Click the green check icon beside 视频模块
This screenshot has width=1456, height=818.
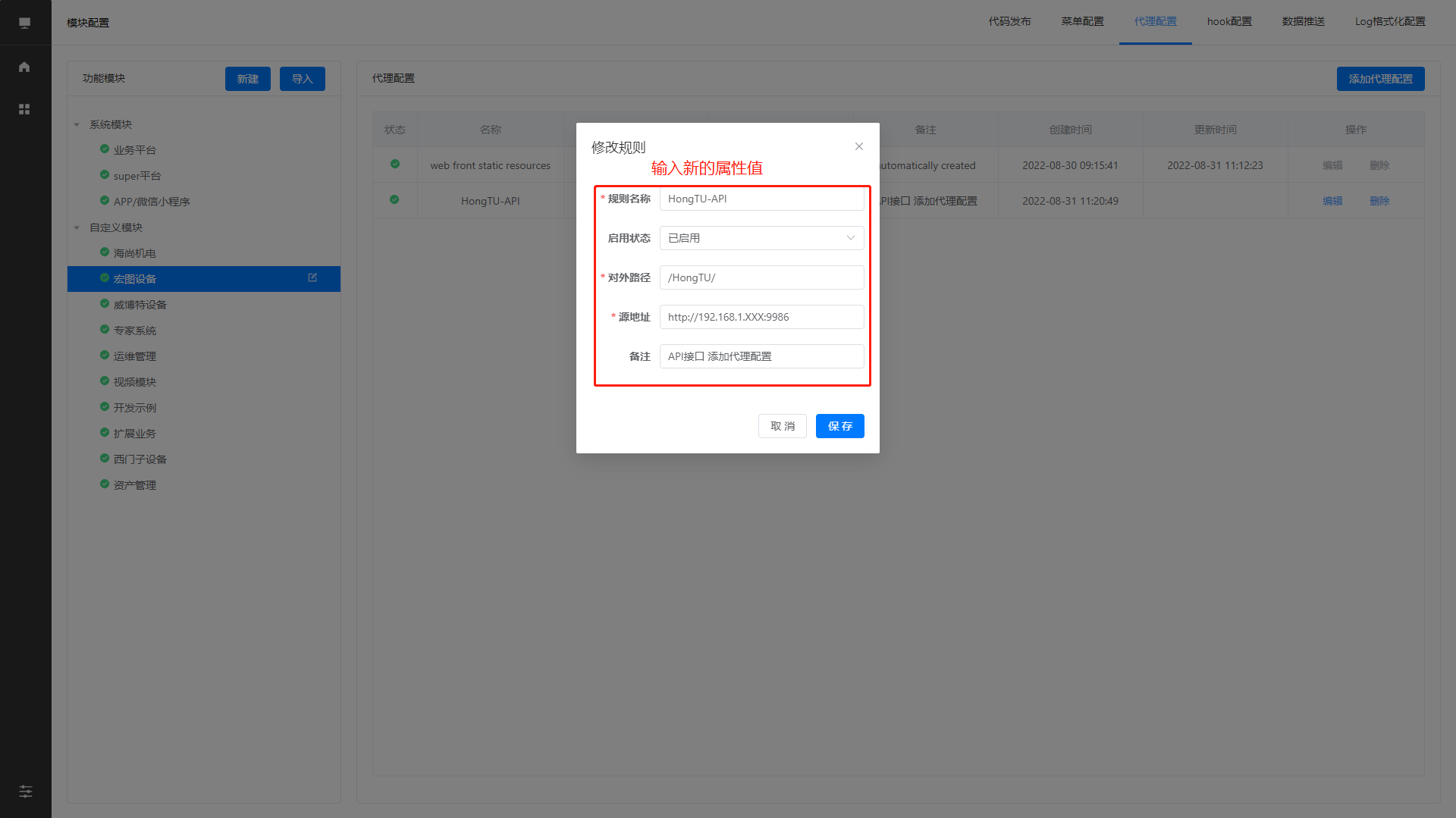(105, 381)
